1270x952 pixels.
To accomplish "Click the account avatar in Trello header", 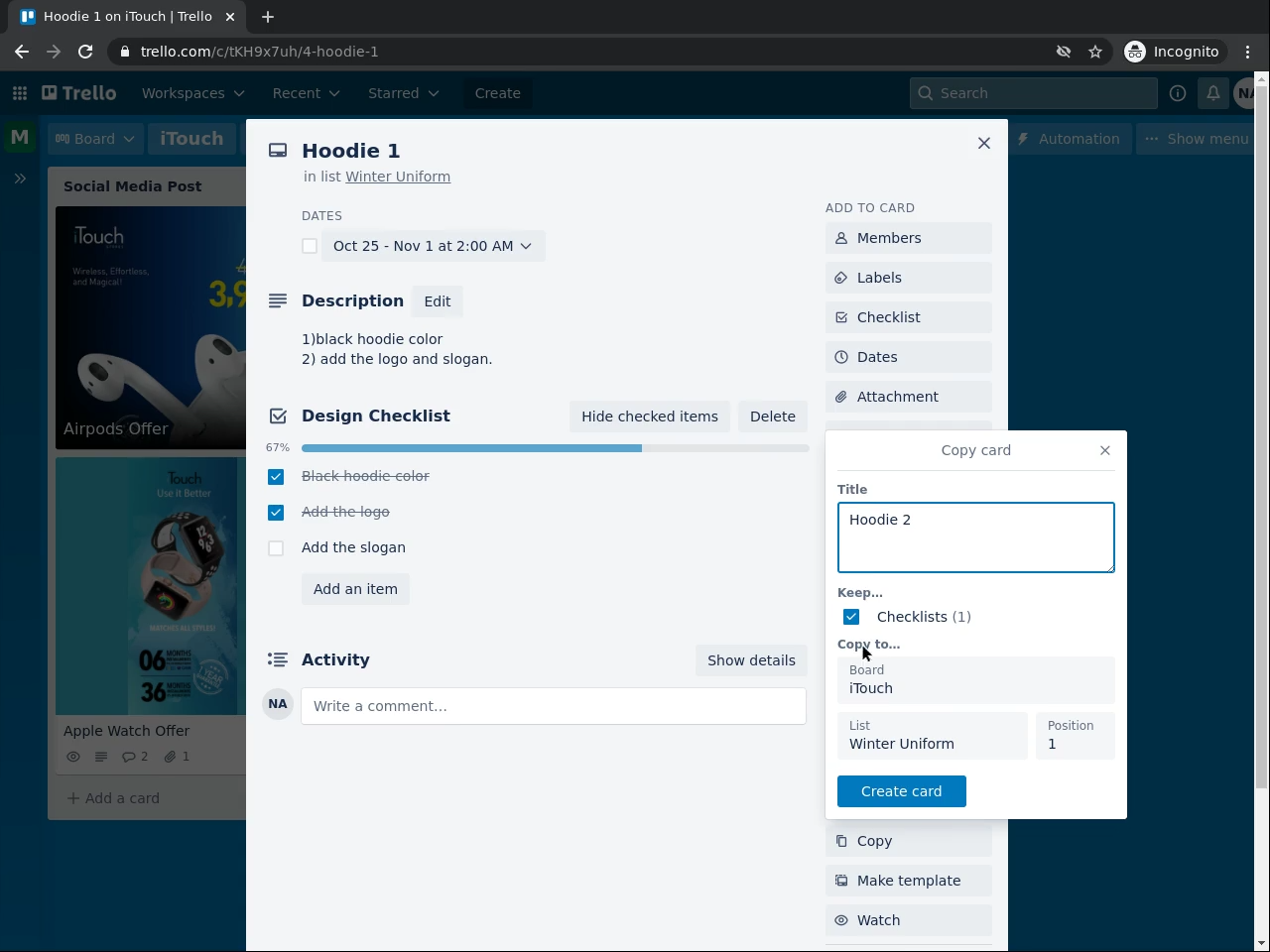I will coord(1245,93).
